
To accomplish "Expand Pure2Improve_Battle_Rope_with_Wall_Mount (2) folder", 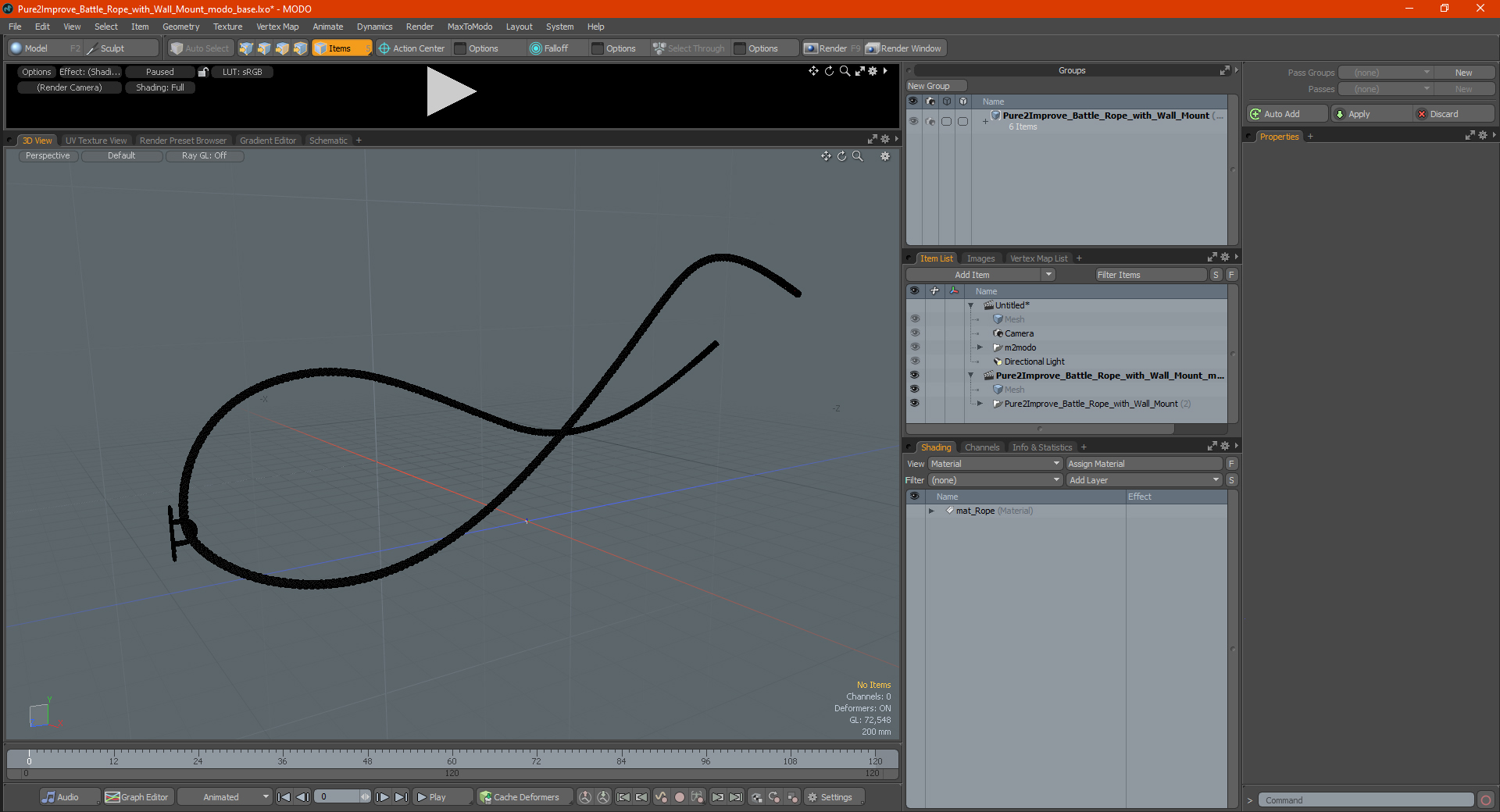I will (x=980, y=404).
